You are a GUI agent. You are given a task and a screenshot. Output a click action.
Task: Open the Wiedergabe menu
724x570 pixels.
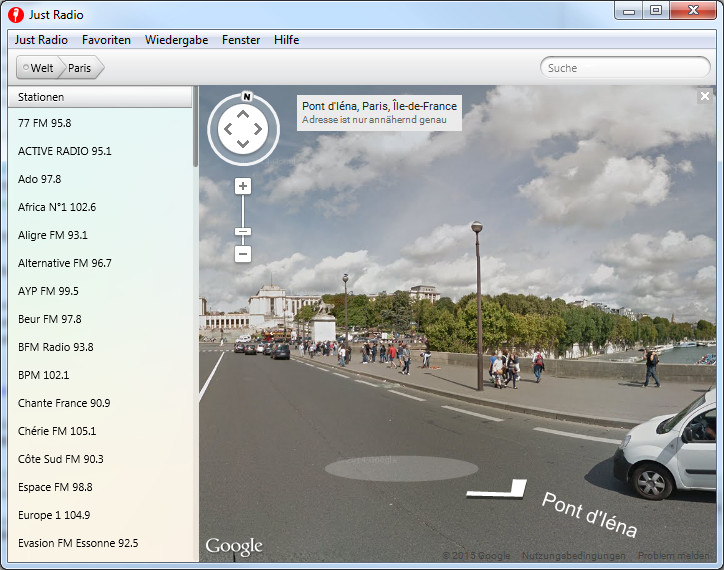(176, 40)
